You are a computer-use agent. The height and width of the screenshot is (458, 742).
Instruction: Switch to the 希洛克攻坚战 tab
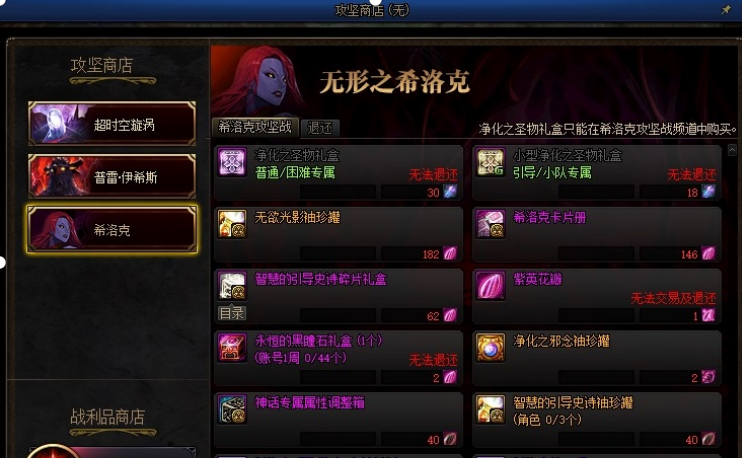(x=255, y=127)
